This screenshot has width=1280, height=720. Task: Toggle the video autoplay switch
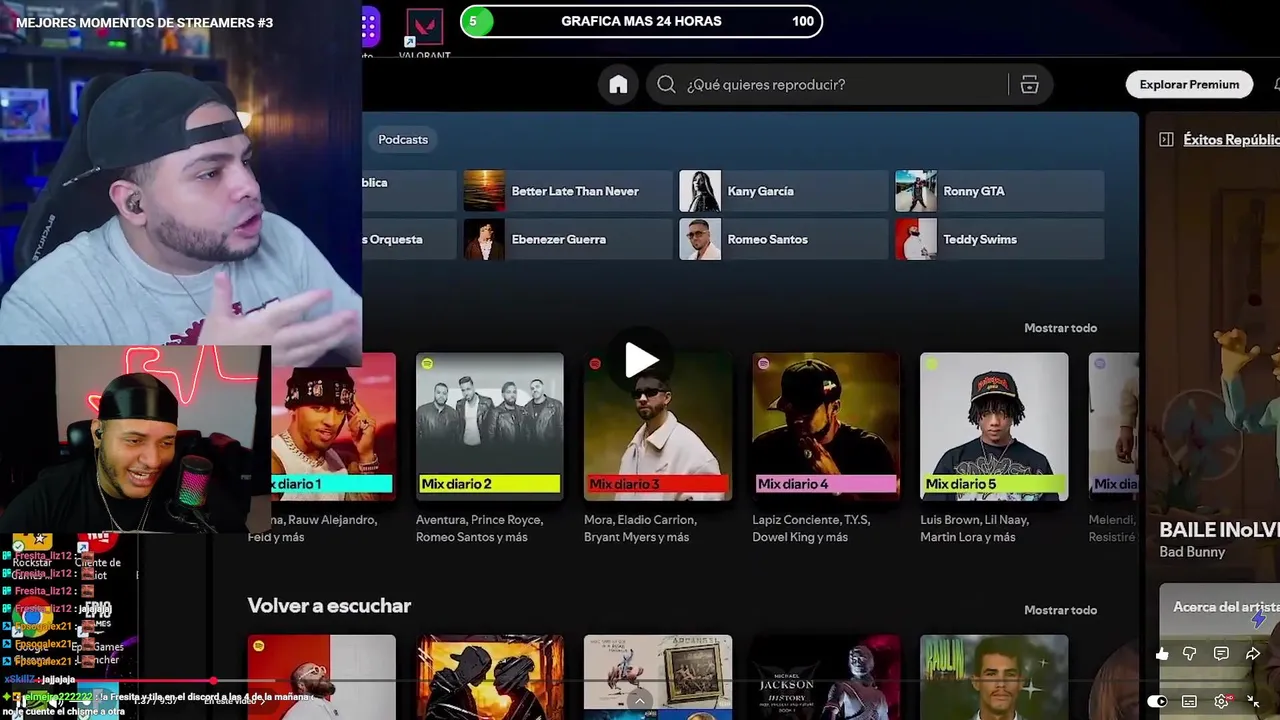tap(1157, 701)
